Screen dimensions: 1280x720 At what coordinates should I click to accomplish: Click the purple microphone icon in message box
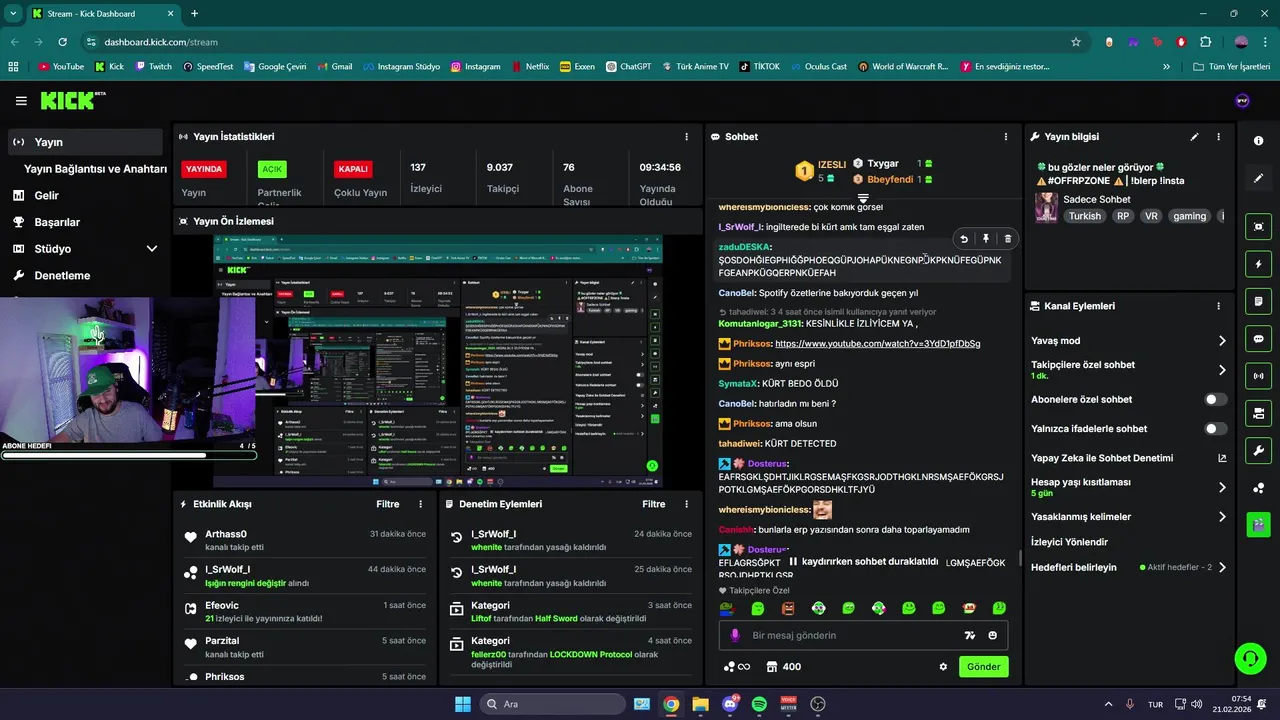click(735, 635)
